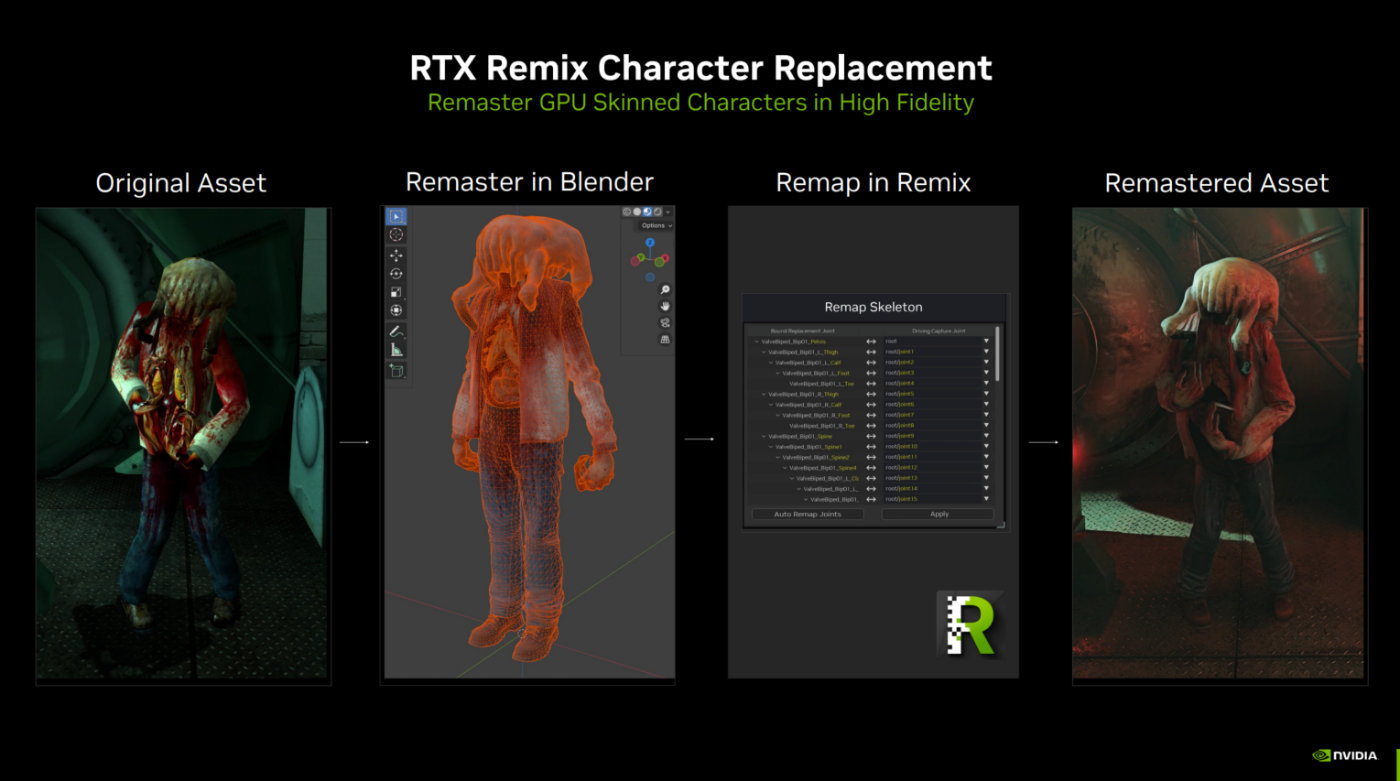Open the dropdown arrow for root/joint9
Screen dimensions: 1400x781
[986, 436]
